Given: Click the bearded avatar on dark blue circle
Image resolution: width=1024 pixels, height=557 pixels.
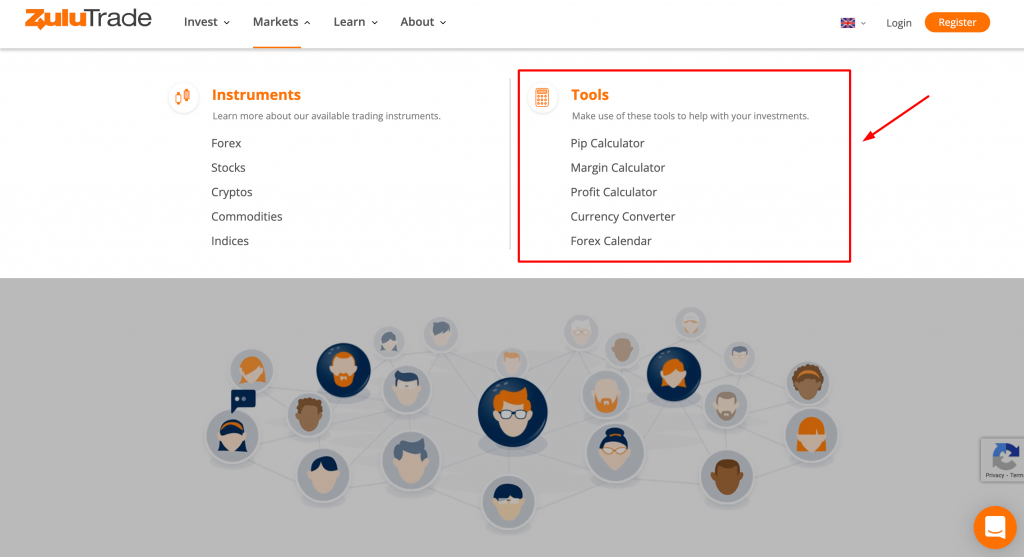Looking at the screenshot, I should coord(344,370).
